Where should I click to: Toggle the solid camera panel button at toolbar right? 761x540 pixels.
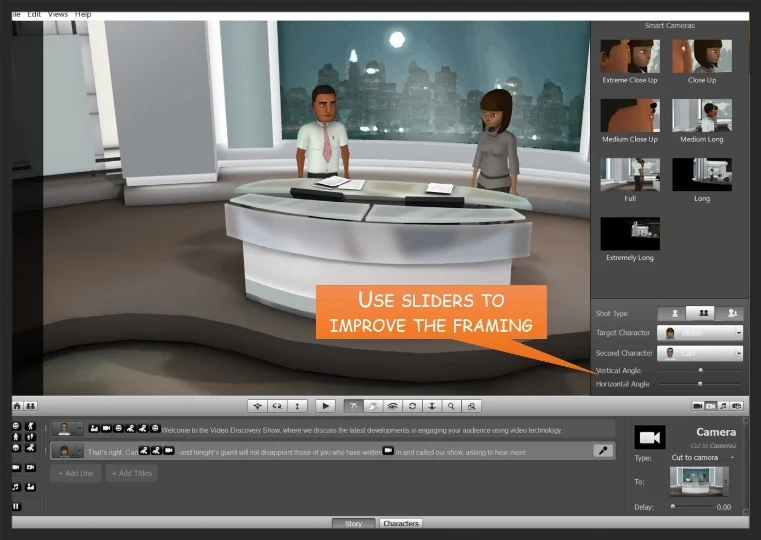pyautogui.click(x=697, y=406)
